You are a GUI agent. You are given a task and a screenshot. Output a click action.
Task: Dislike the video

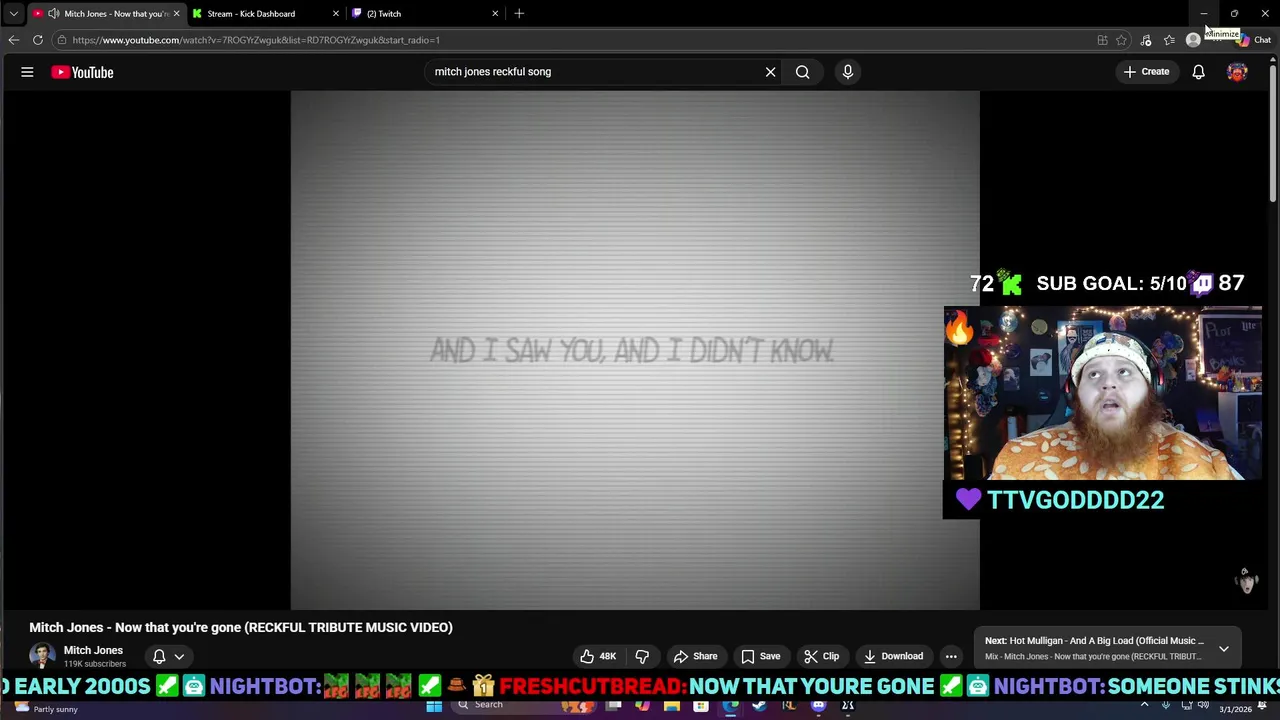(x=642, y=656)
